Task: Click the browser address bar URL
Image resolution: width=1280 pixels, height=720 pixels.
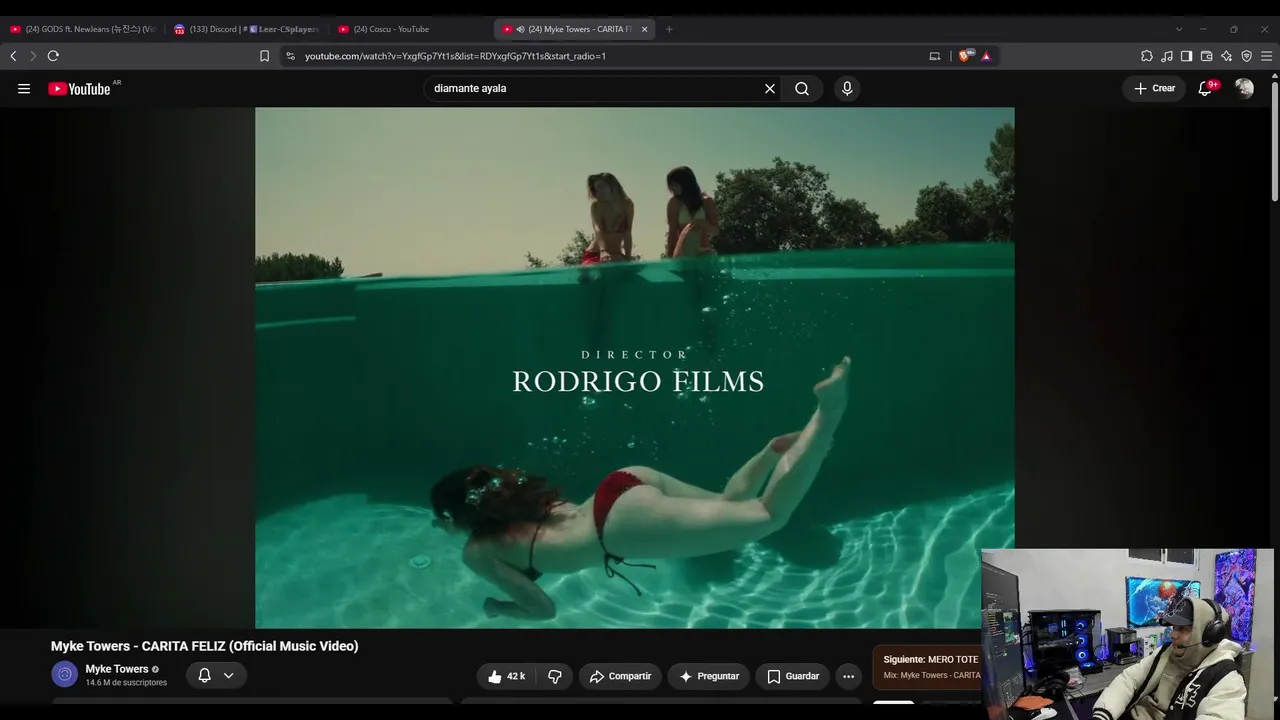Action: [x=455, y=56]
